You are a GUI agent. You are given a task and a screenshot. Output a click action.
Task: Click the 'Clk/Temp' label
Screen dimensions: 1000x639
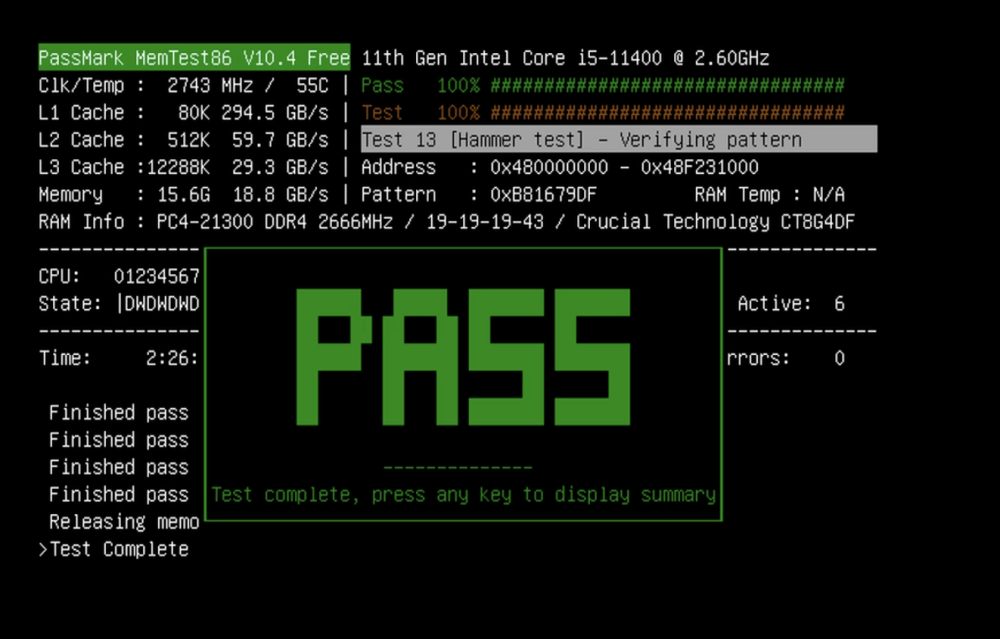(x=81, y=85)
